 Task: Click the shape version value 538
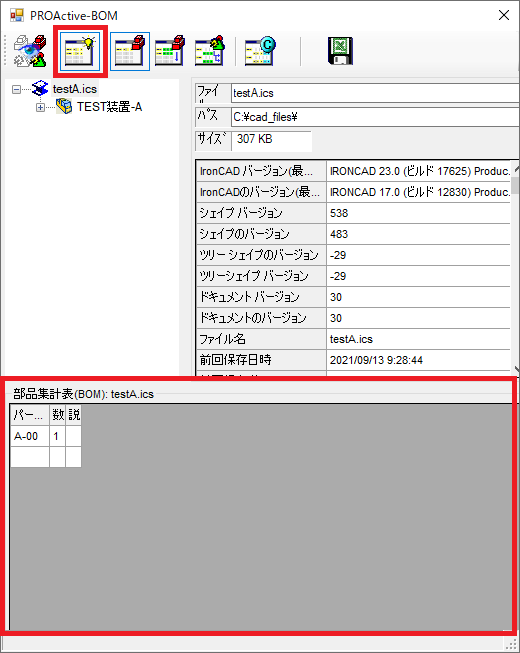click(x=418, y=213)
